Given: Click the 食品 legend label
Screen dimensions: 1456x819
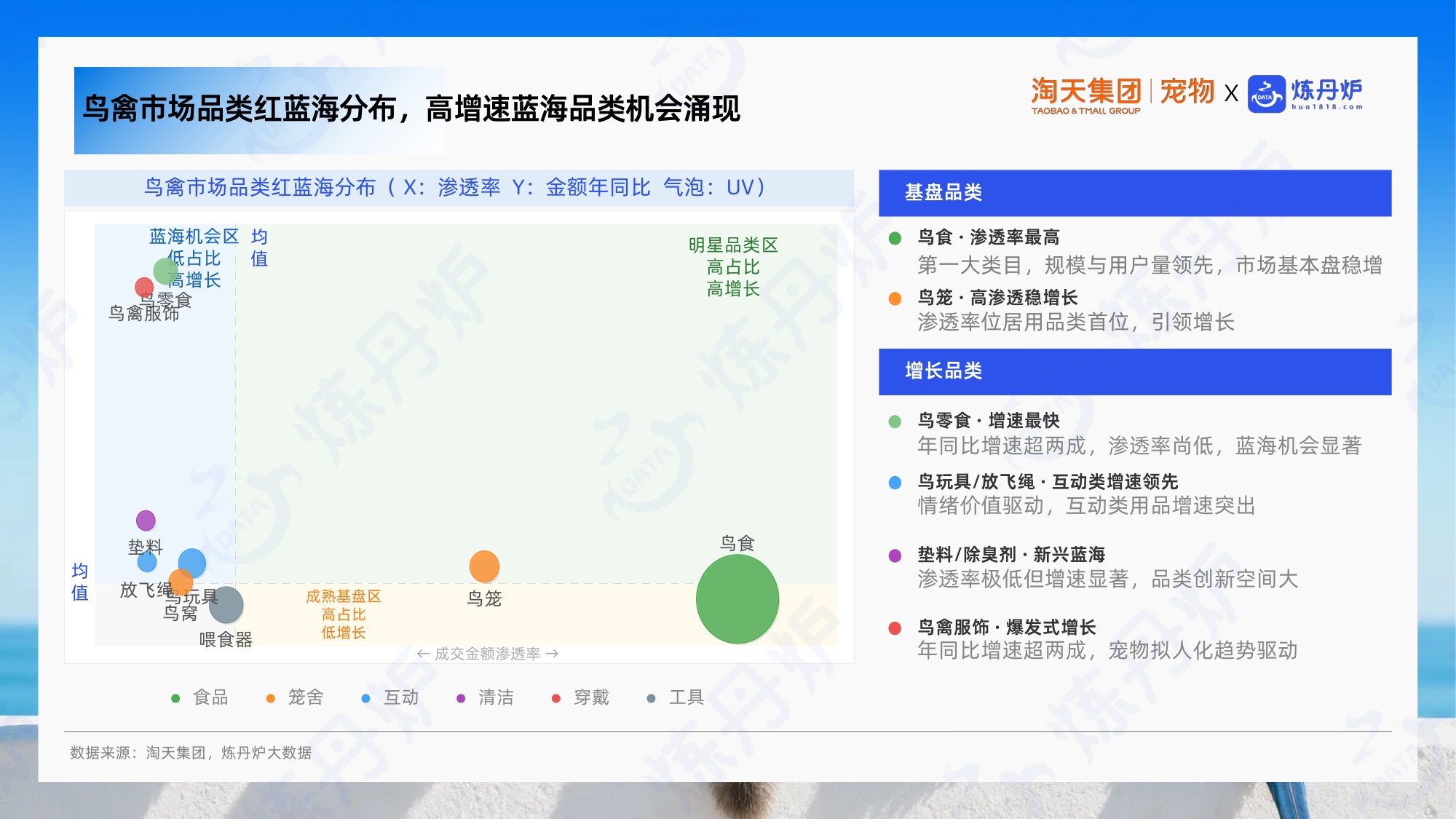Looking at the screenshot, I should 211,697.
